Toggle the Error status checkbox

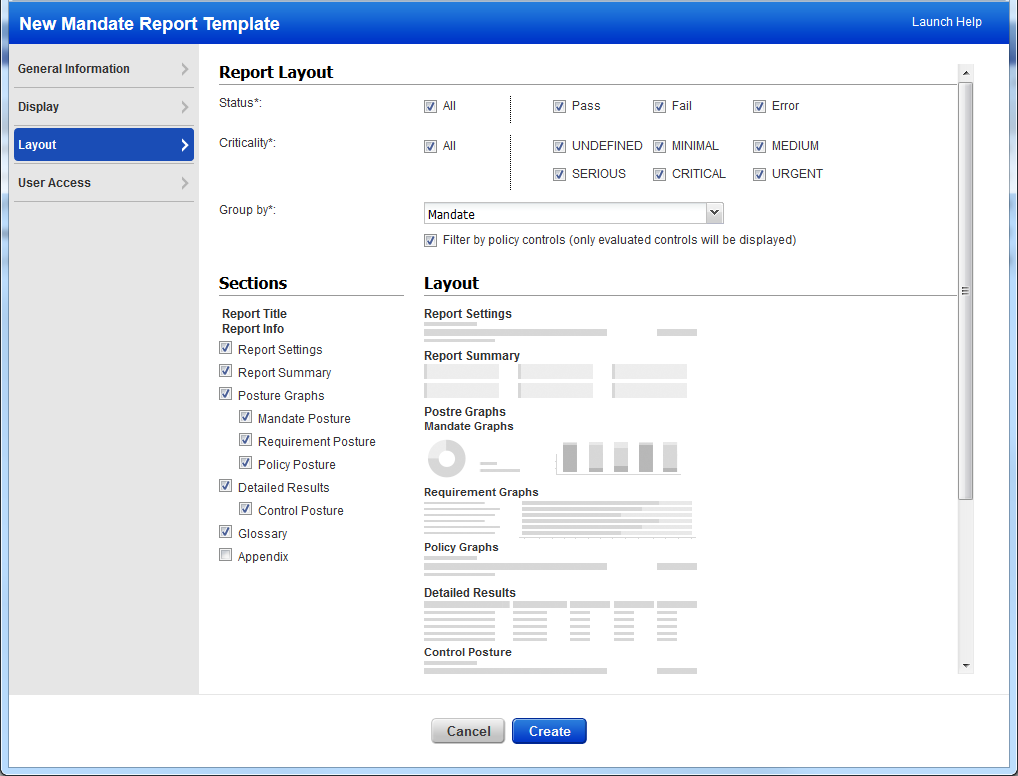(x=760, y=105)
